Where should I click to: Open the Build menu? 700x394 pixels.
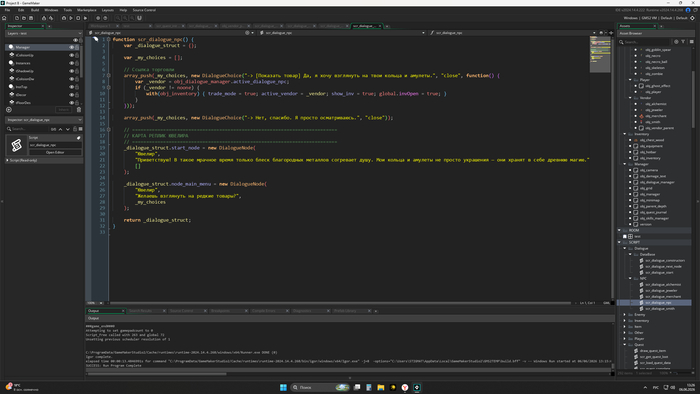click(x=35, y=10)
